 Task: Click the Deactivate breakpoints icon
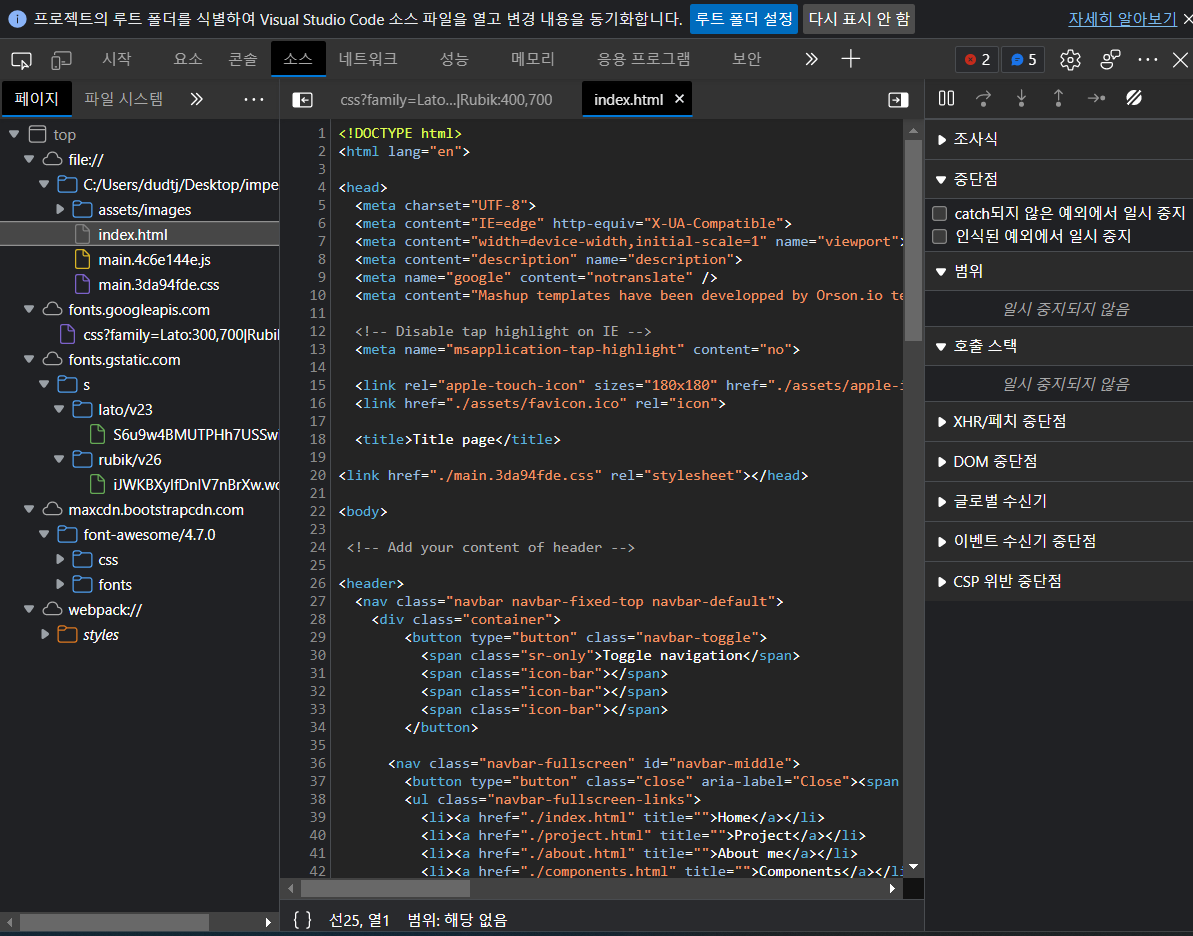[x=1132, y=98]
